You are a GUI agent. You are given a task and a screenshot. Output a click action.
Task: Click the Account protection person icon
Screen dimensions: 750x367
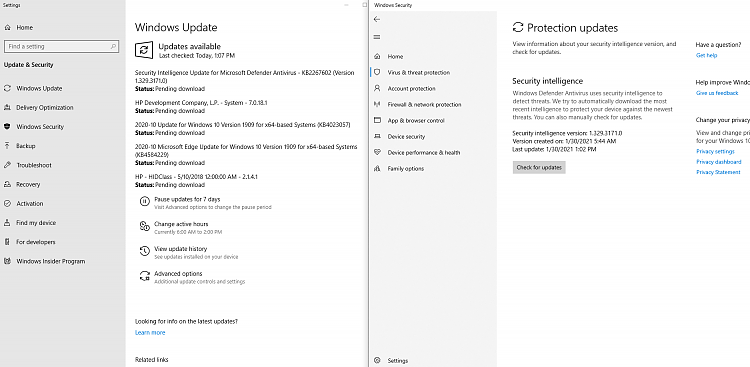[377, 89]
